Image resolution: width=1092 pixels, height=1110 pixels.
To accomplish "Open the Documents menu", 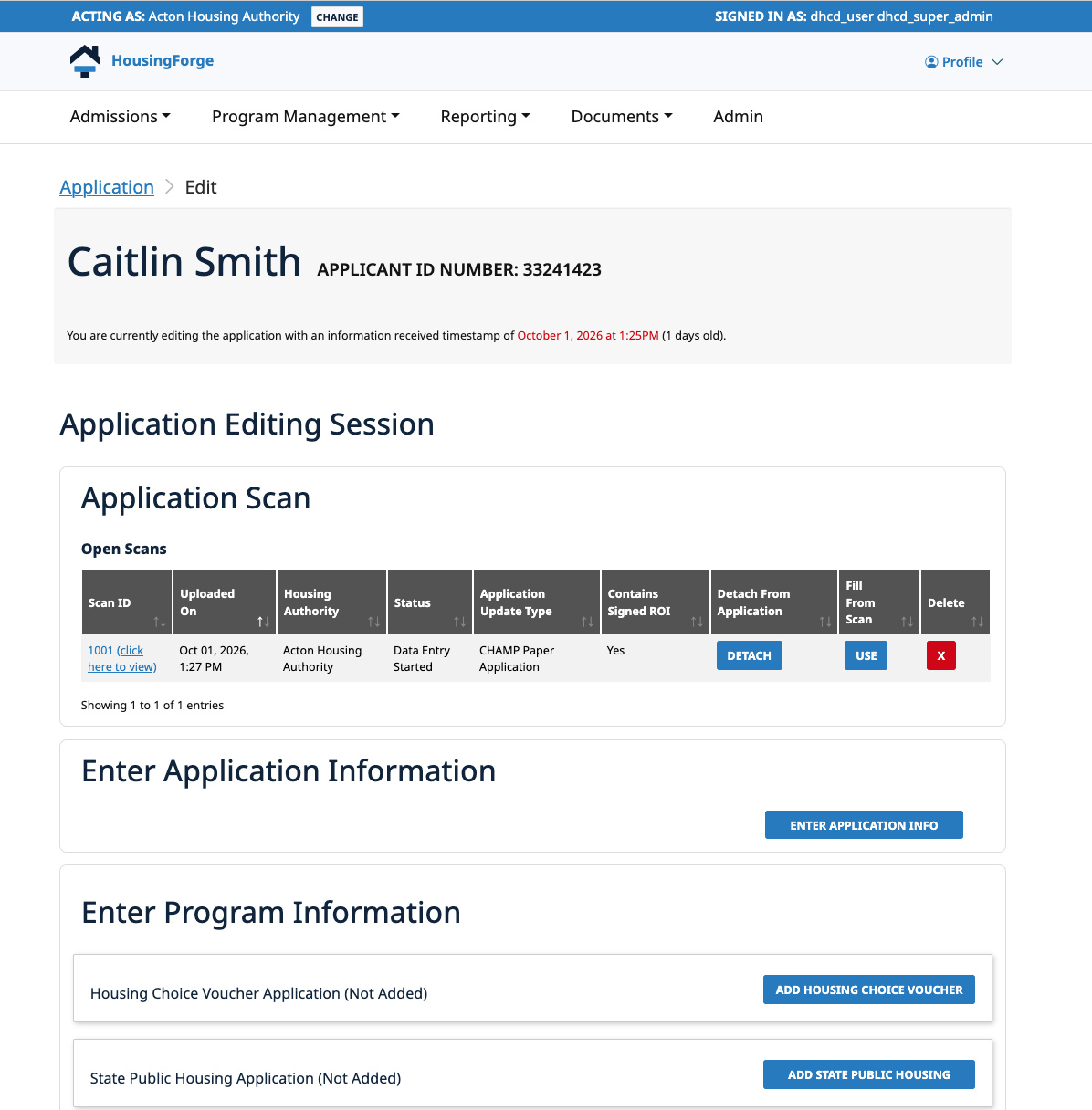I will click(x=622, y=117).
